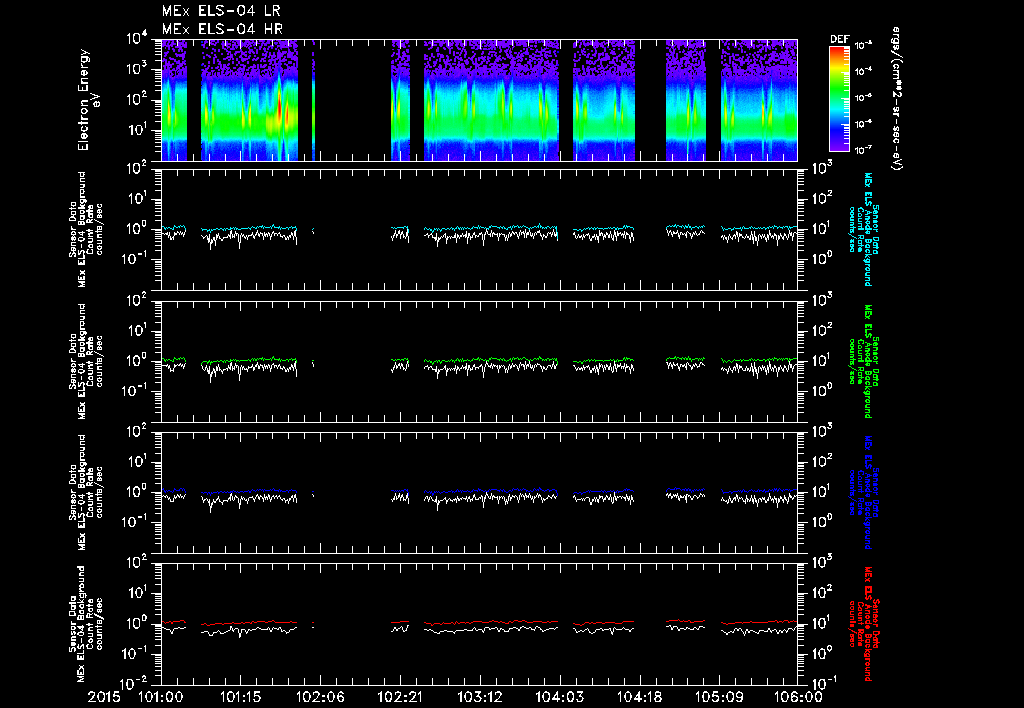Click the 101:00 time axis label
Screen dimensions: 1024x708
tap(161, 696)
